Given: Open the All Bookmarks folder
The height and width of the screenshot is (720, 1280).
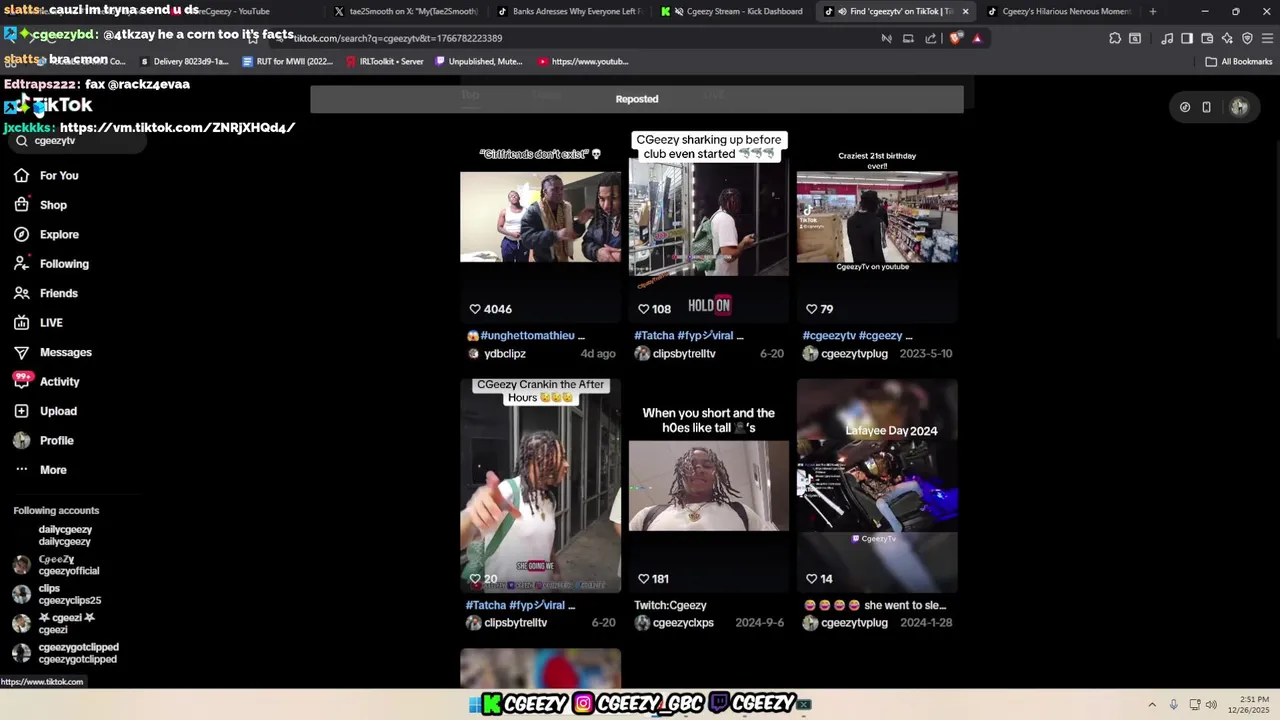Looking at the screenshot, I should (1239, 61).
